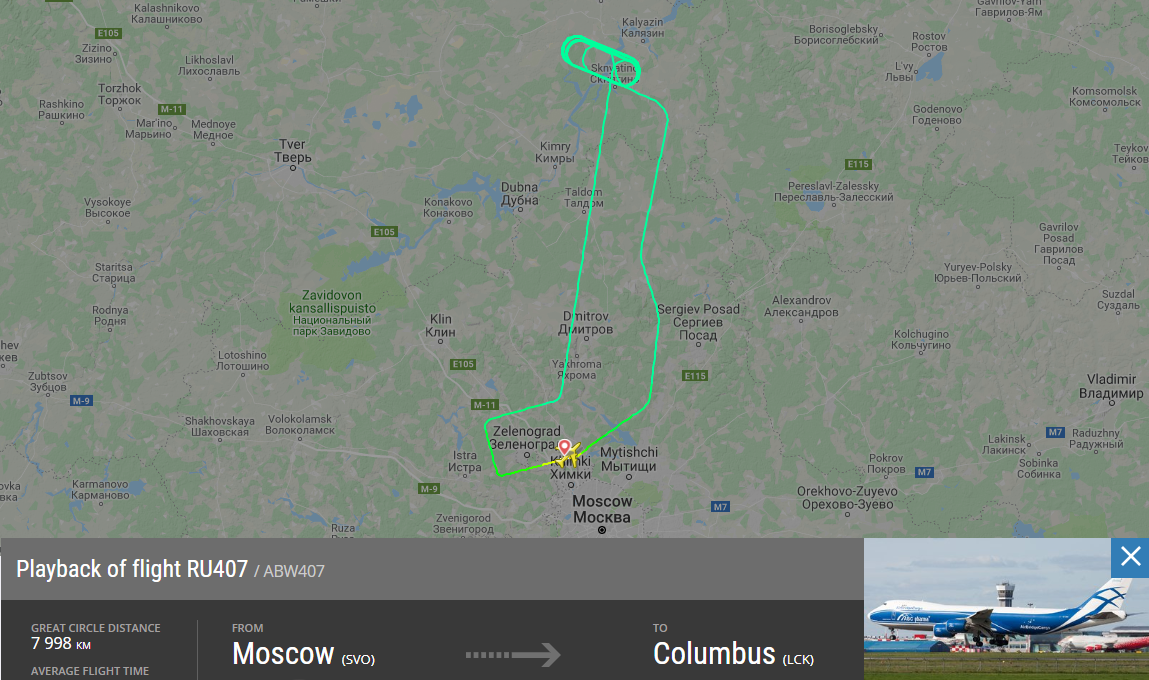Select destination airport Columbus (LCK)

734,654
